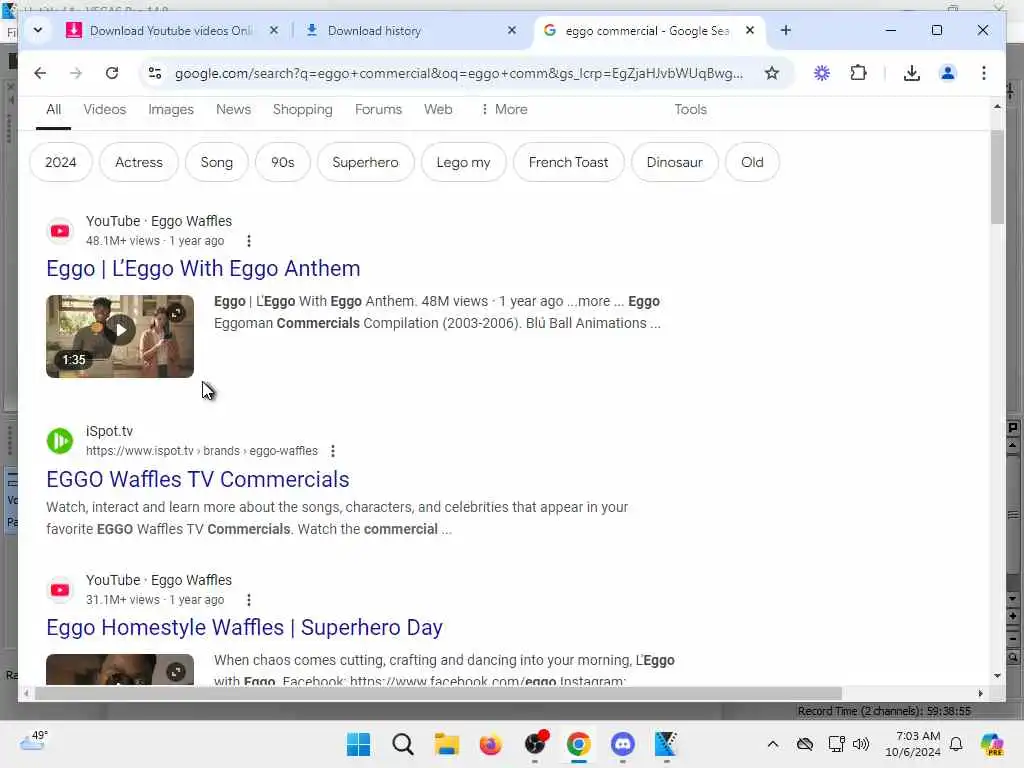Open the purple gear extension icon

pos(822,73)
